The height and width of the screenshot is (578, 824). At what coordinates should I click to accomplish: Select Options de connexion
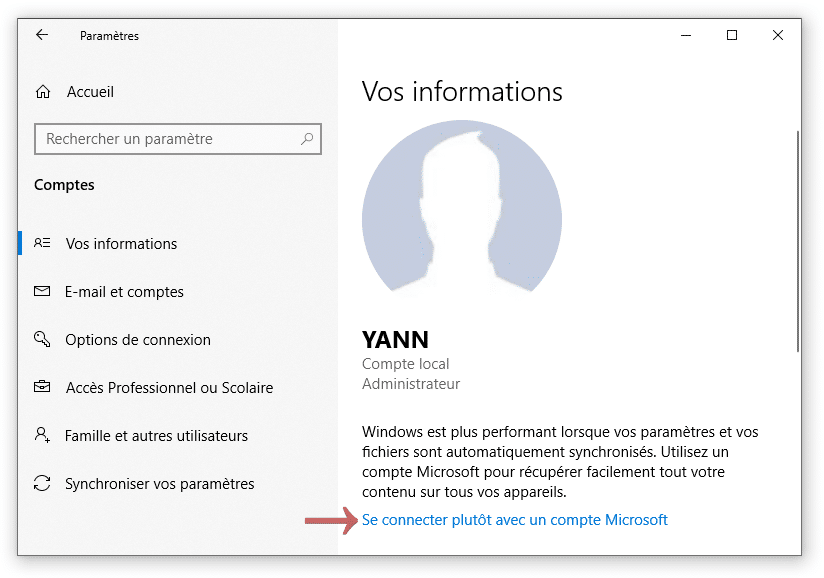tap(138, 340)
